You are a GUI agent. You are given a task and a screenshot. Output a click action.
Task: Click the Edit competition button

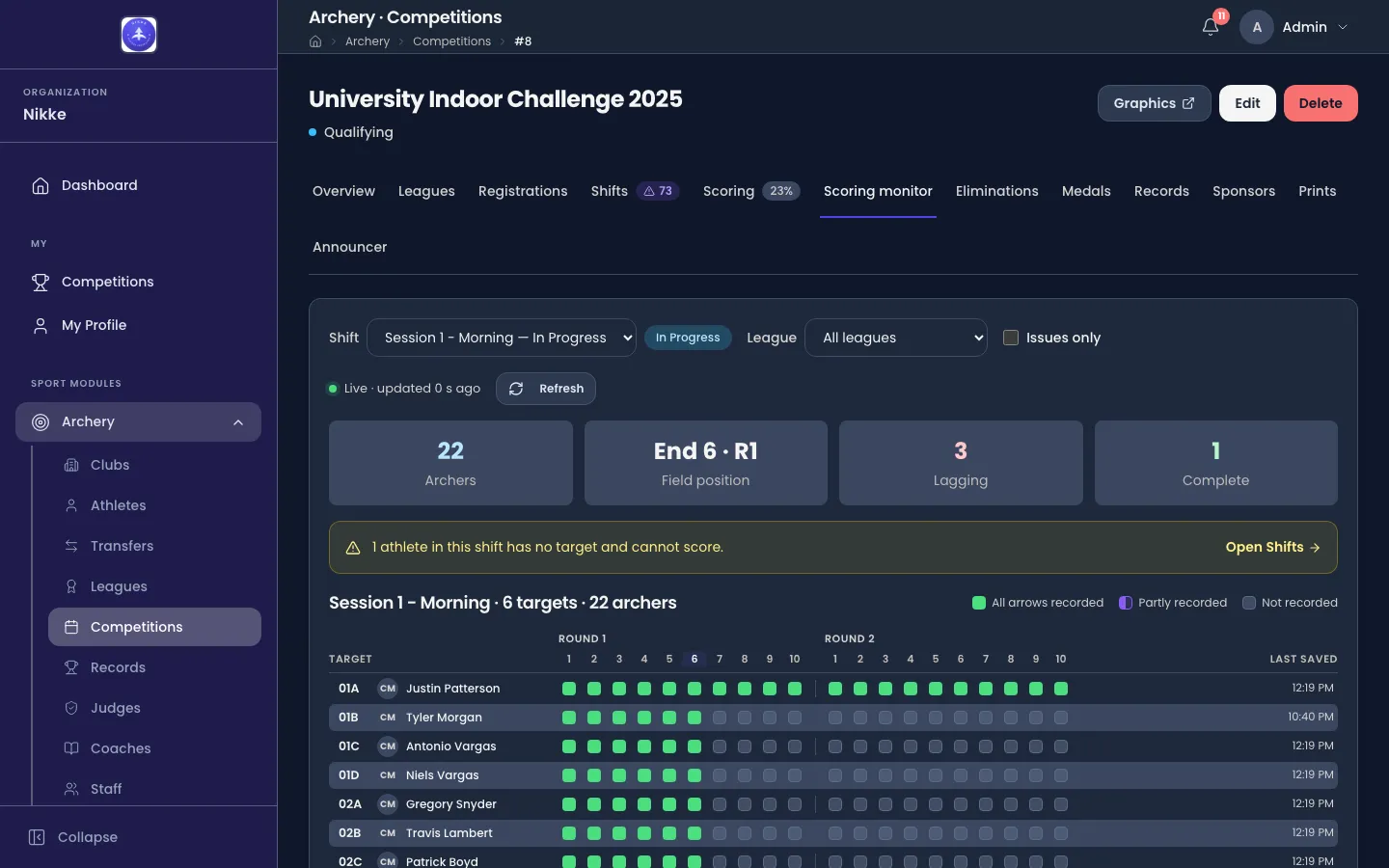tap(1247, 103)
